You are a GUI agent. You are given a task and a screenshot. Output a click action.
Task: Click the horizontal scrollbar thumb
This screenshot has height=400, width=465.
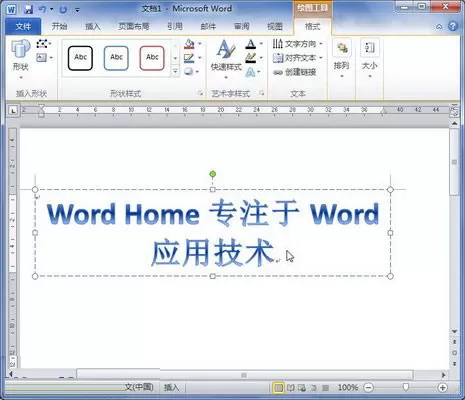tap(245, 375)
